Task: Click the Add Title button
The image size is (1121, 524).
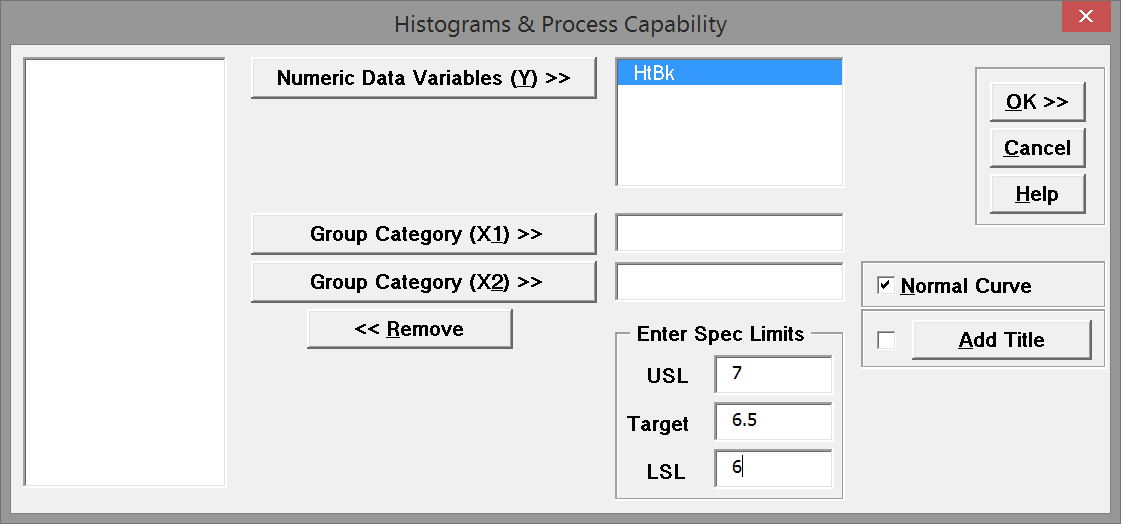Action: pyautogui.click(x=1001, y=340)
